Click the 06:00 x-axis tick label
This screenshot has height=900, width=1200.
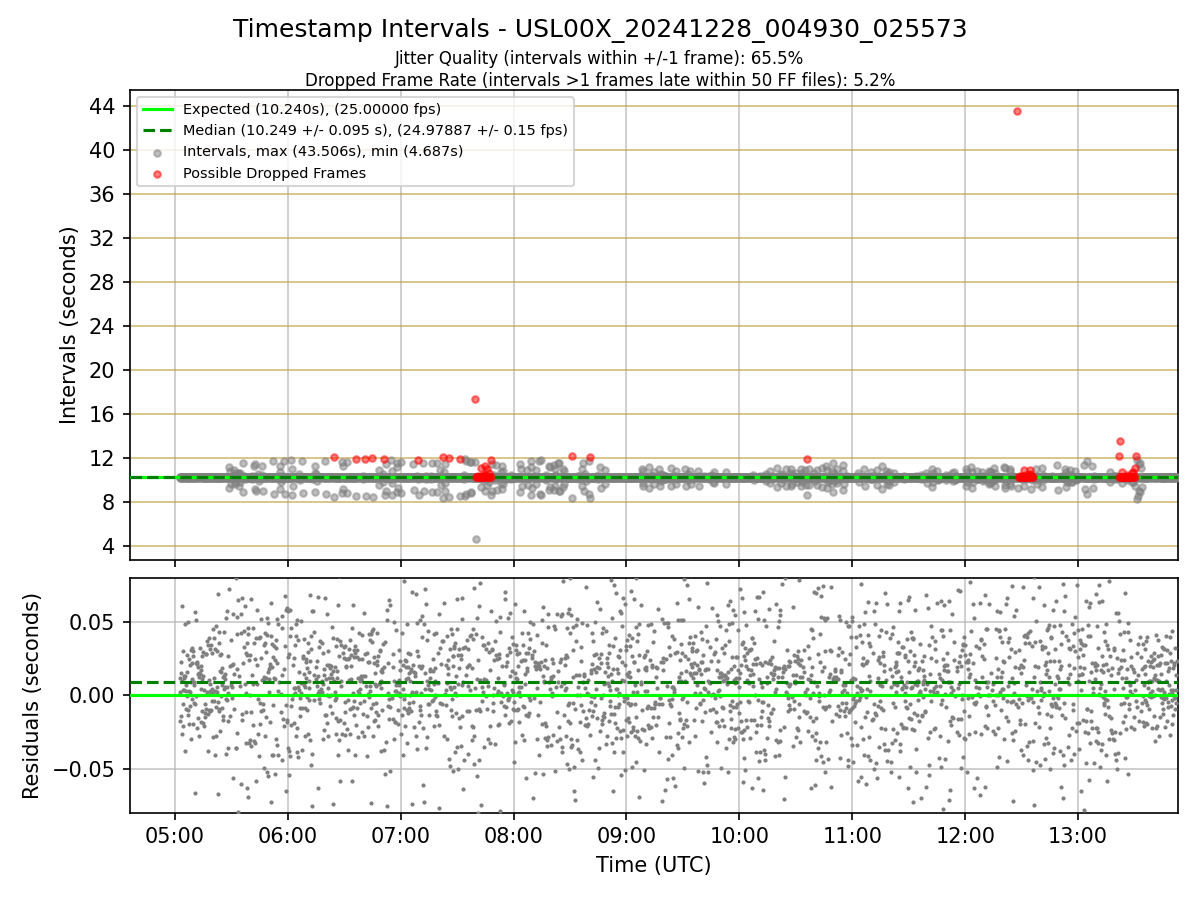click(x=288, y=835)
